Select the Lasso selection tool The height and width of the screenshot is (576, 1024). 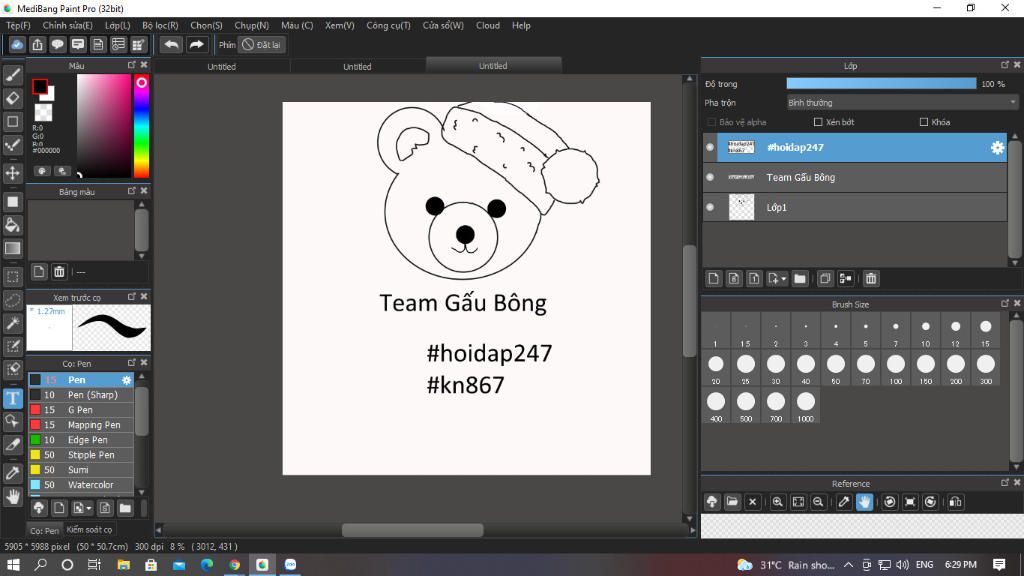(12, 300)
